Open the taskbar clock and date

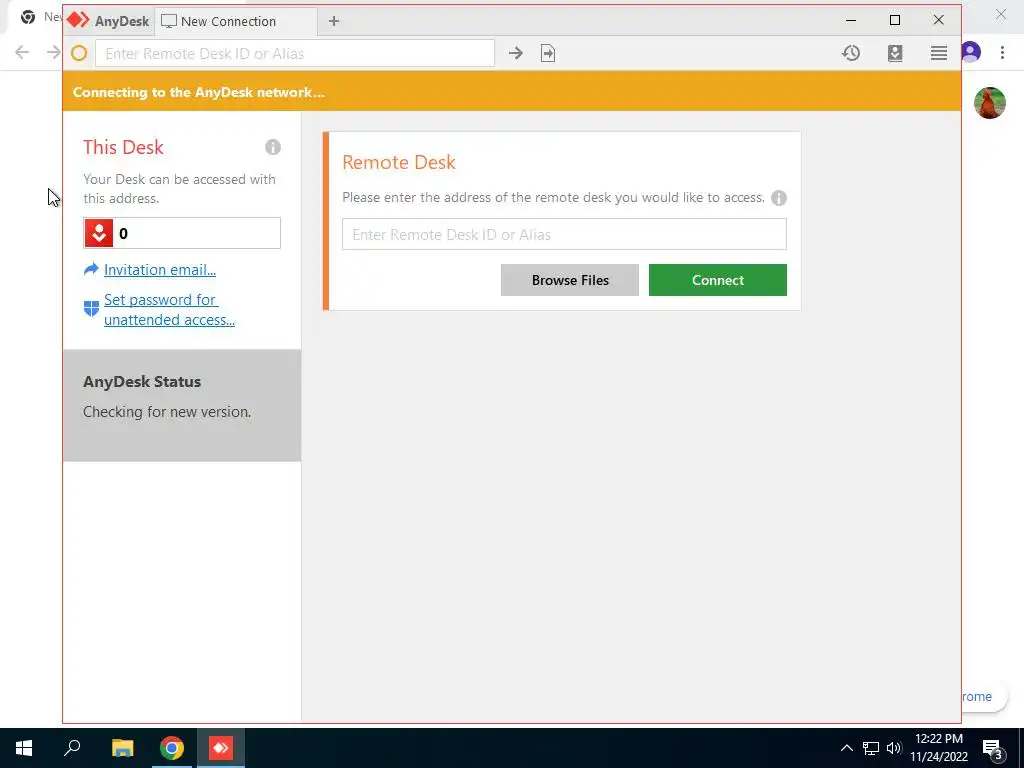click(x=939, y=748)
